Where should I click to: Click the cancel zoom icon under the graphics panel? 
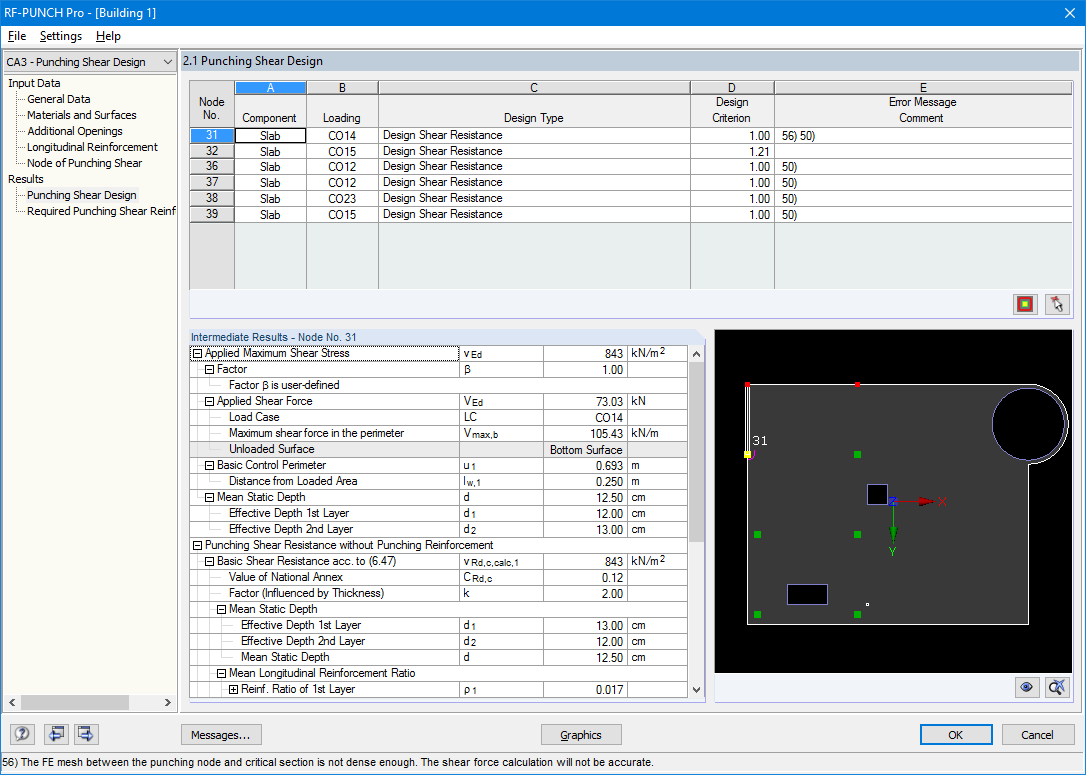[1057, 687]
